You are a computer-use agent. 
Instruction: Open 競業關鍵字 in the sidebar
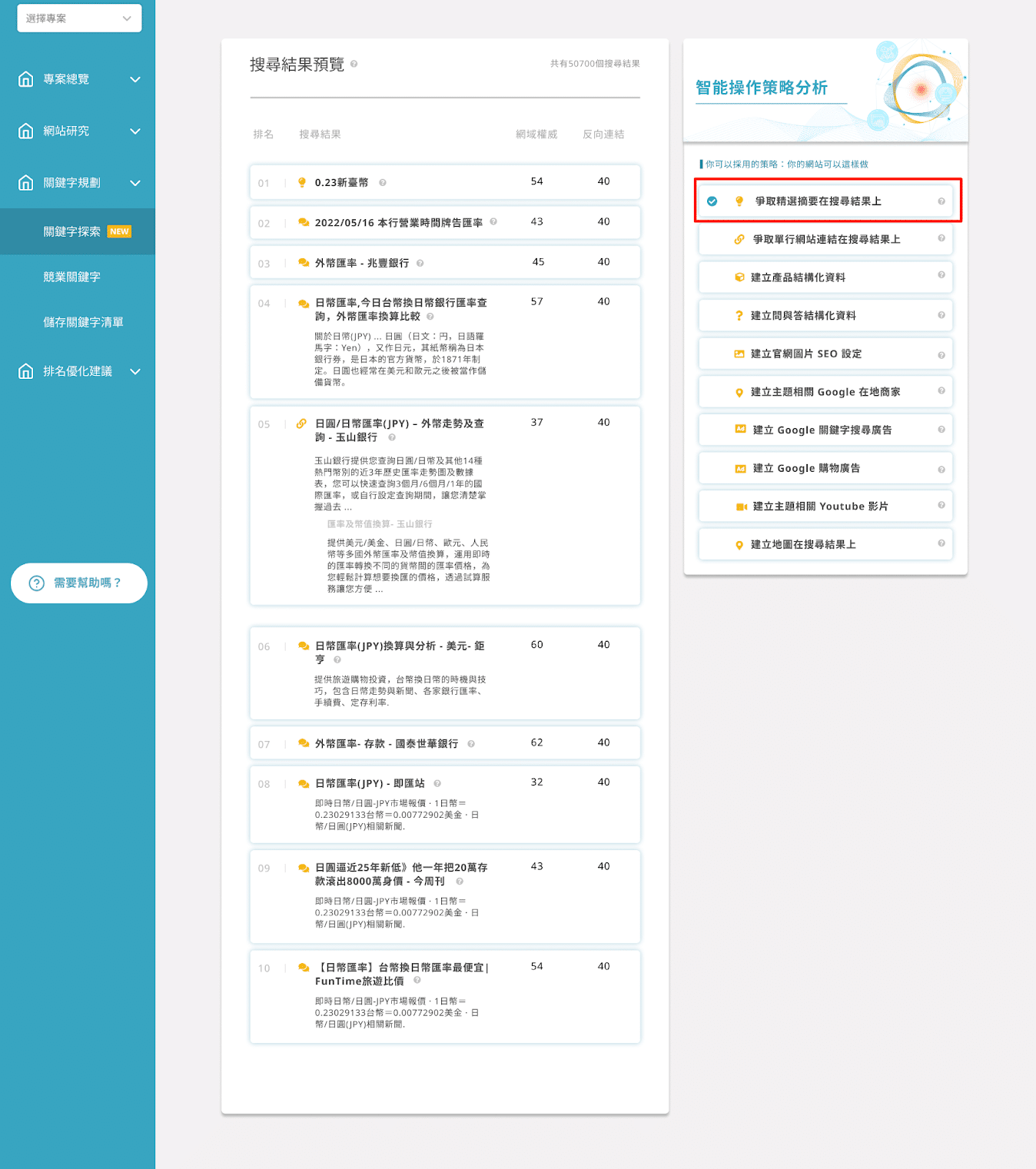coord(72,277)
